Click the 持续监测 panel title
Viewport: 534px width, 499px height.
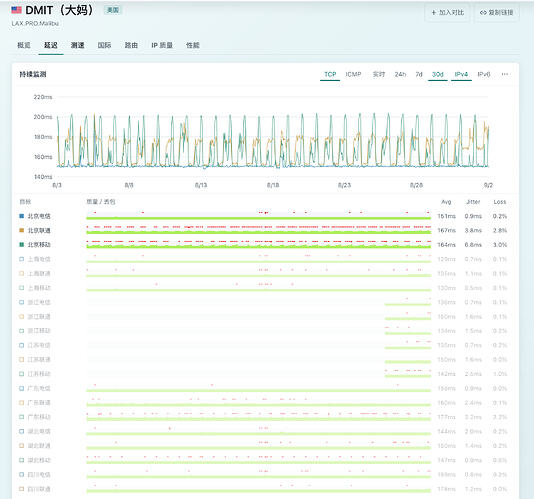[33, 74]
